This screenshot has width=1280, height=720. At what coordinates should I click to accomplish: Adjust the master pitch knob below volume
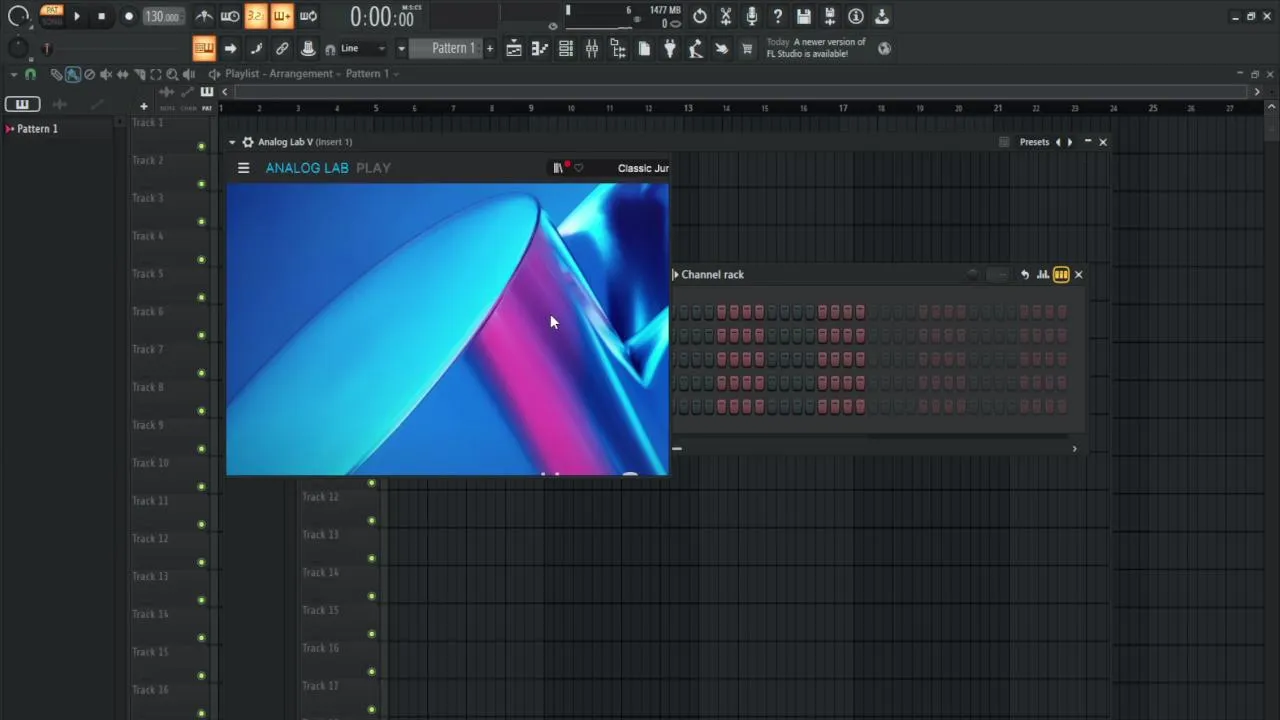tap(18, 48)
